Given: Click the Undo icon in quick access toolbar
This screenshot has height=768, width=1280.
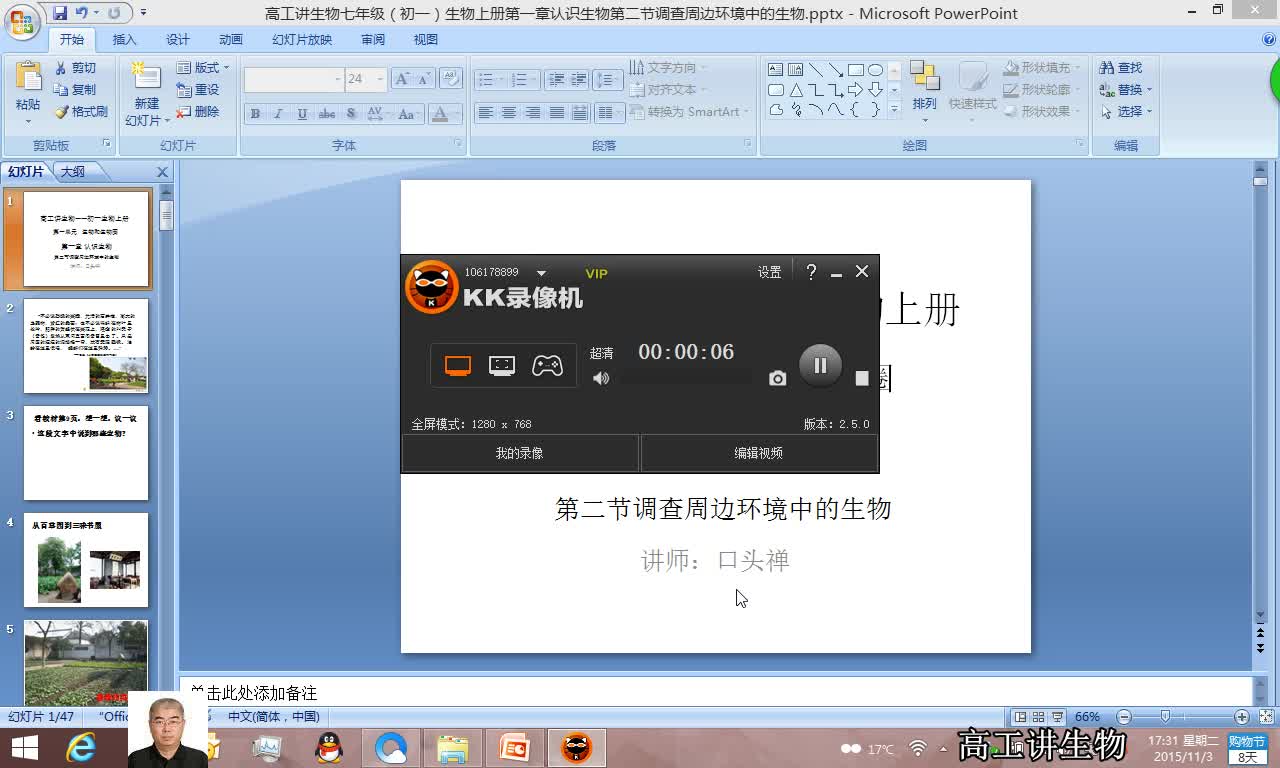Looking at the screenshot, I should coord(82,13).
